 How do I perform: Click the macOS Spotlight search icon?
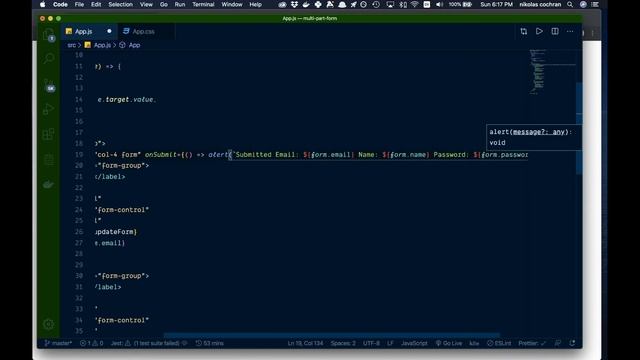click(570, 4)
